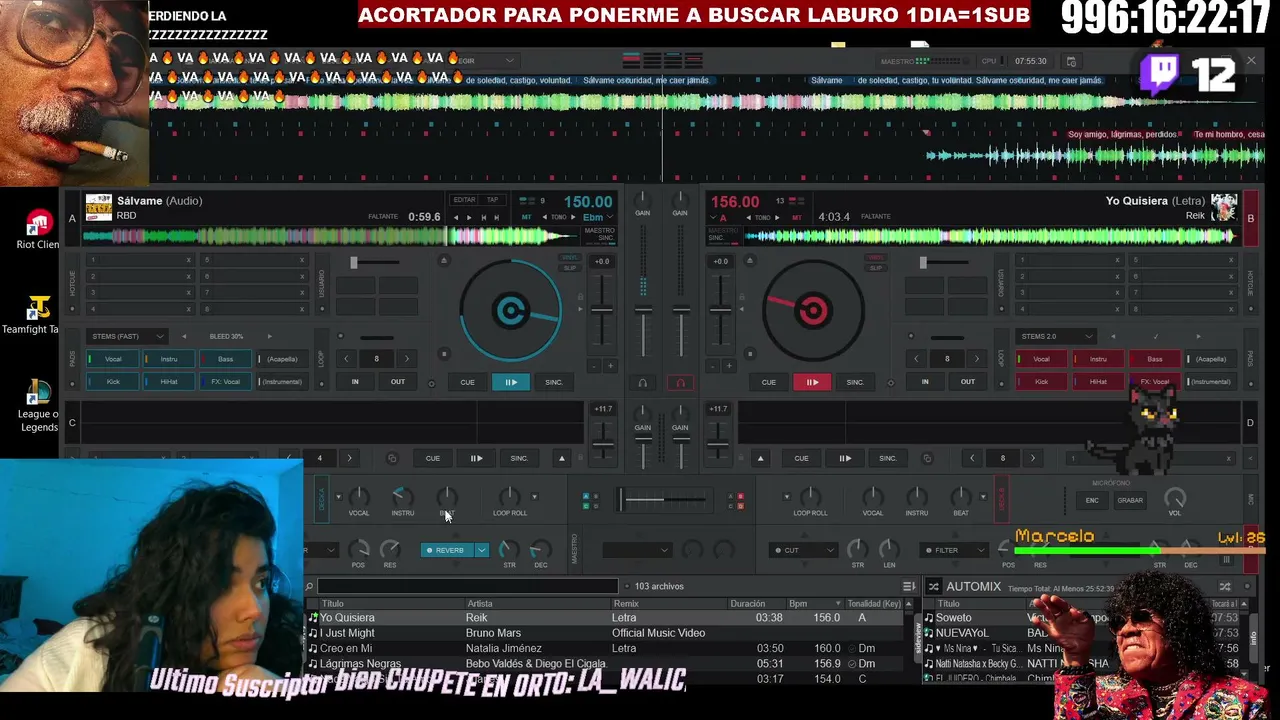Click the GRABAR microphone button
Screen dimensions: 1280x720
coord(1130,500)
